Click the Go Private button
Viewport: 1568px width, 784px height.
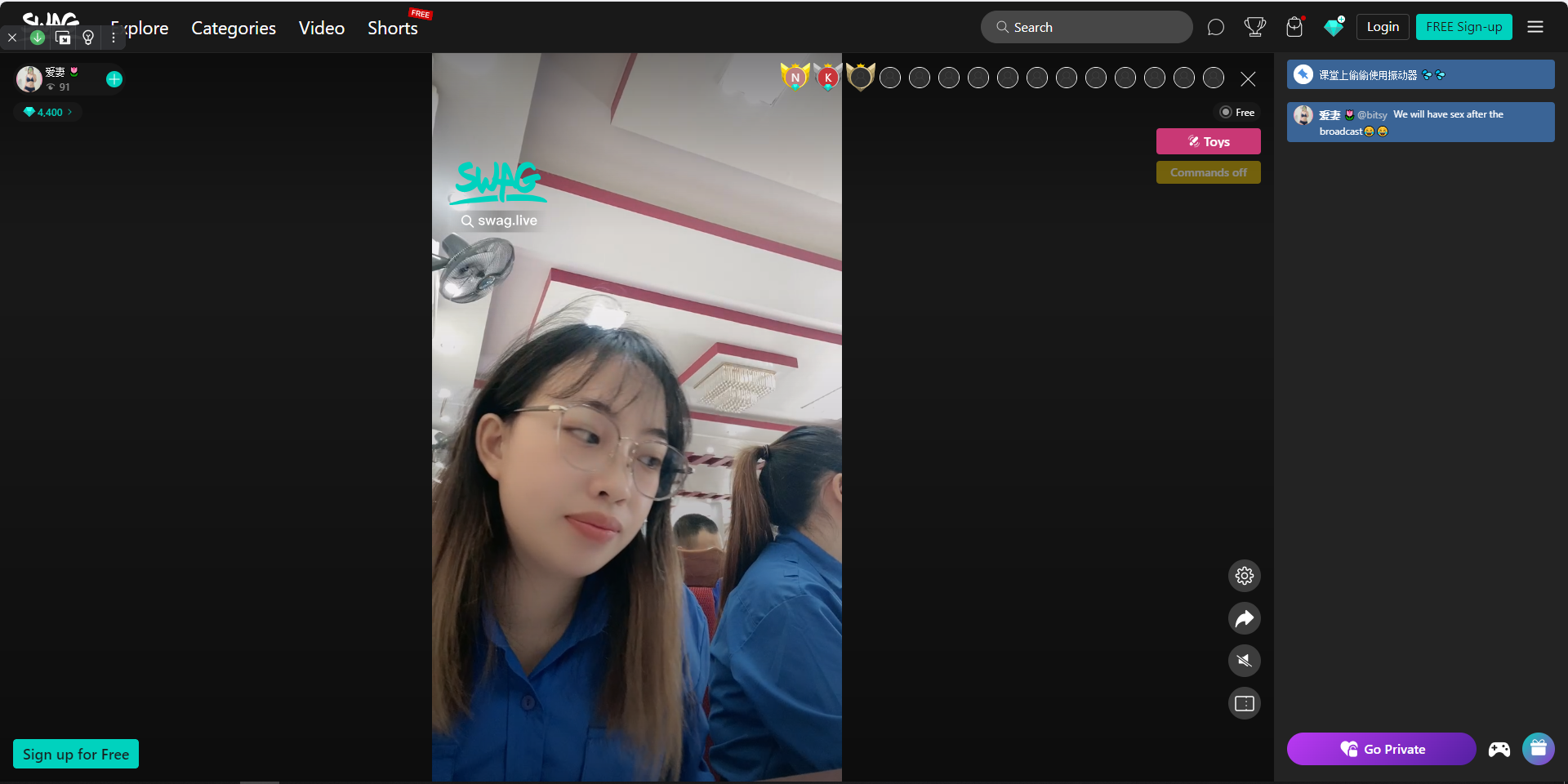pyautogui.click(x=1381, y=749)
